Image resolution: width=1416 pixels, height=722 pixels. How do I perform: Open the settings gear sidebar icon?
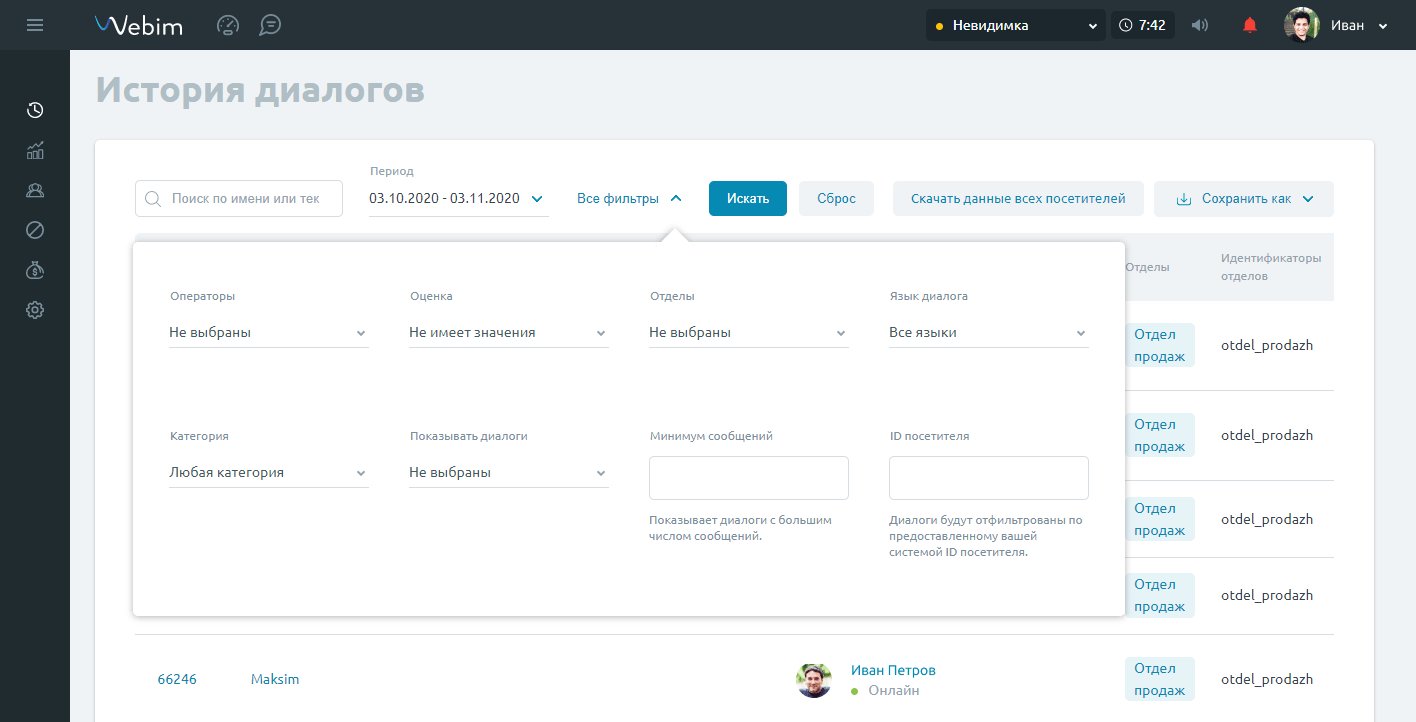tap(35, 310)
